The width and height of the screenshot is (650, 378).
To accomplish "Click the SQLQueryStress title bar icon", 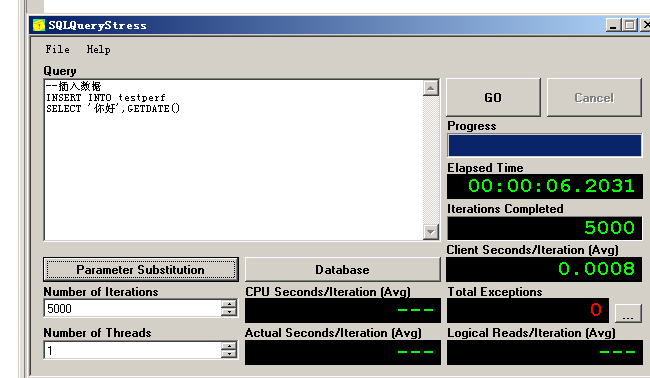I will click(39, 25).
